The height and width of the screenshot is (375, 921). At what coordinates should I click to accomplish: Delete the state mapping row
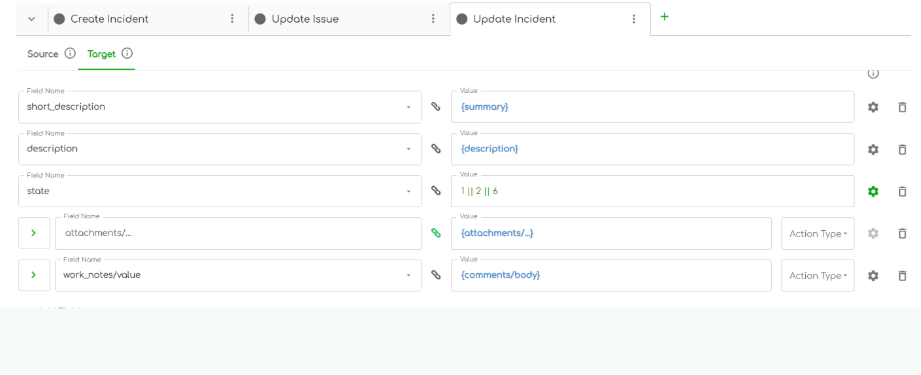(902, 191)
